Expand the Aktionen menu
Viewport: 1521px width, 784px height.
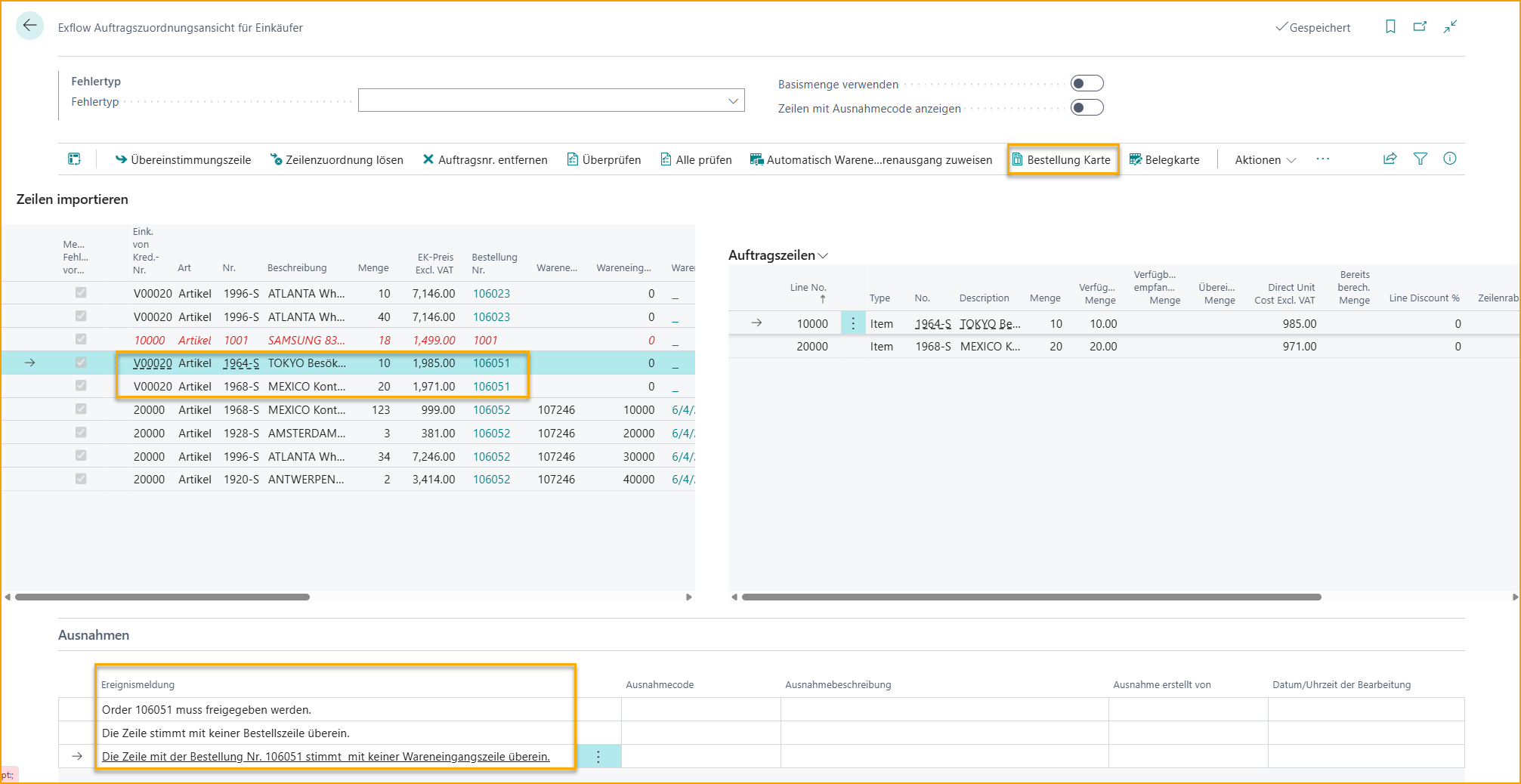click(1265, 159)
